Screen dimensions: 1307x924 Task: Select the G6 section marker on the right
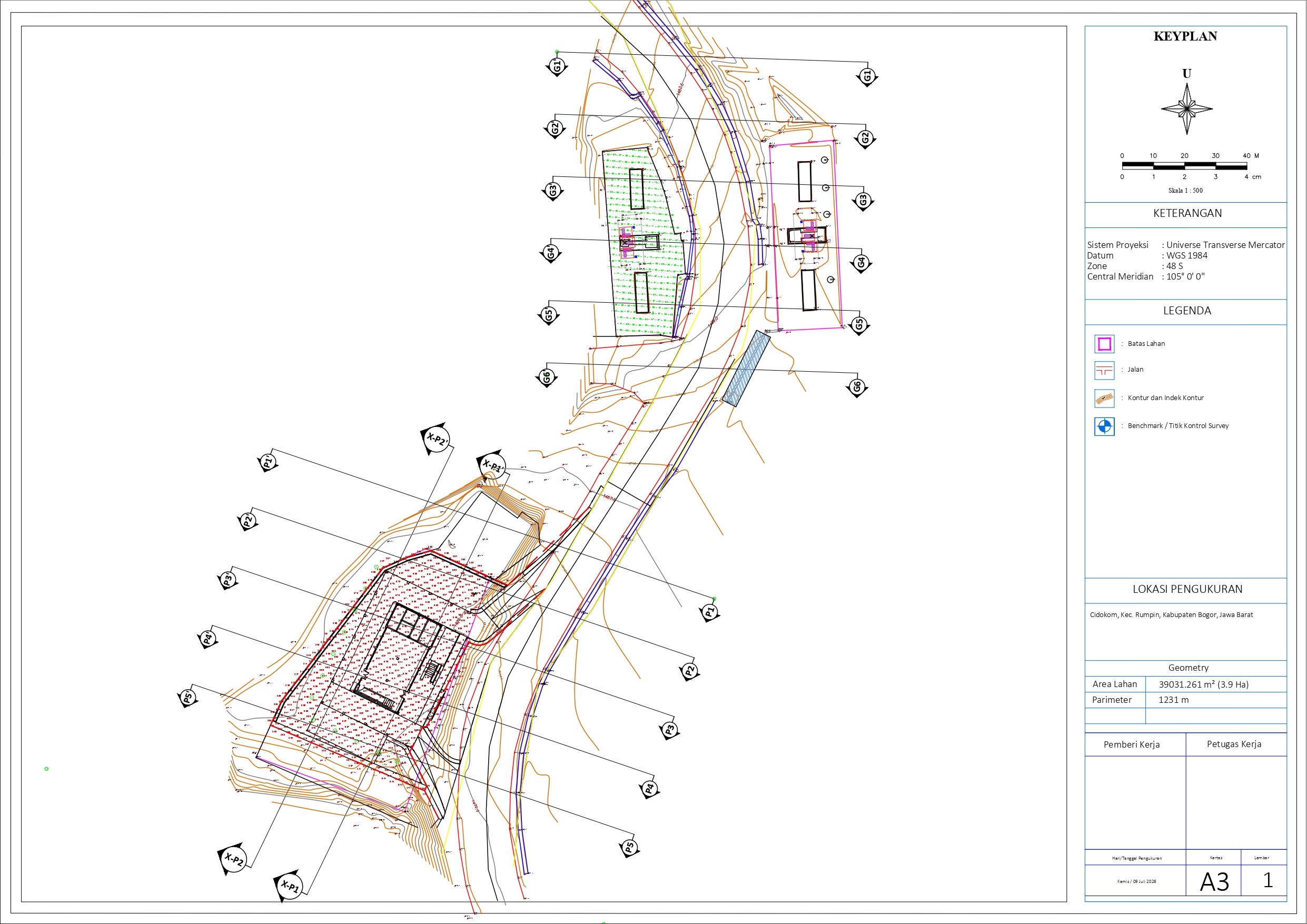(857, 388)
